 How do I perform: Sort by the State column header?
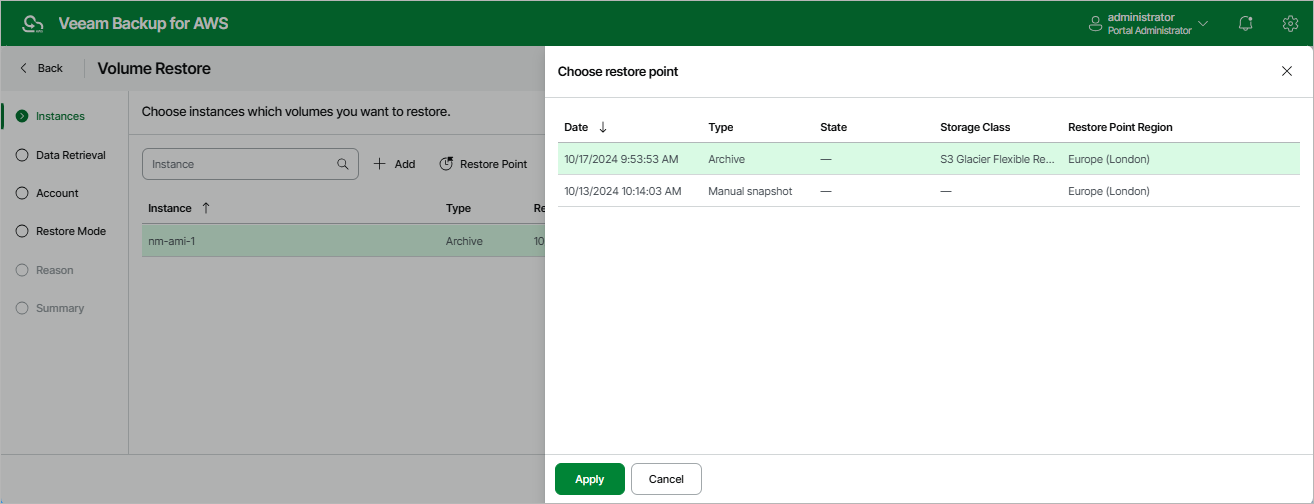coord(833,127)
